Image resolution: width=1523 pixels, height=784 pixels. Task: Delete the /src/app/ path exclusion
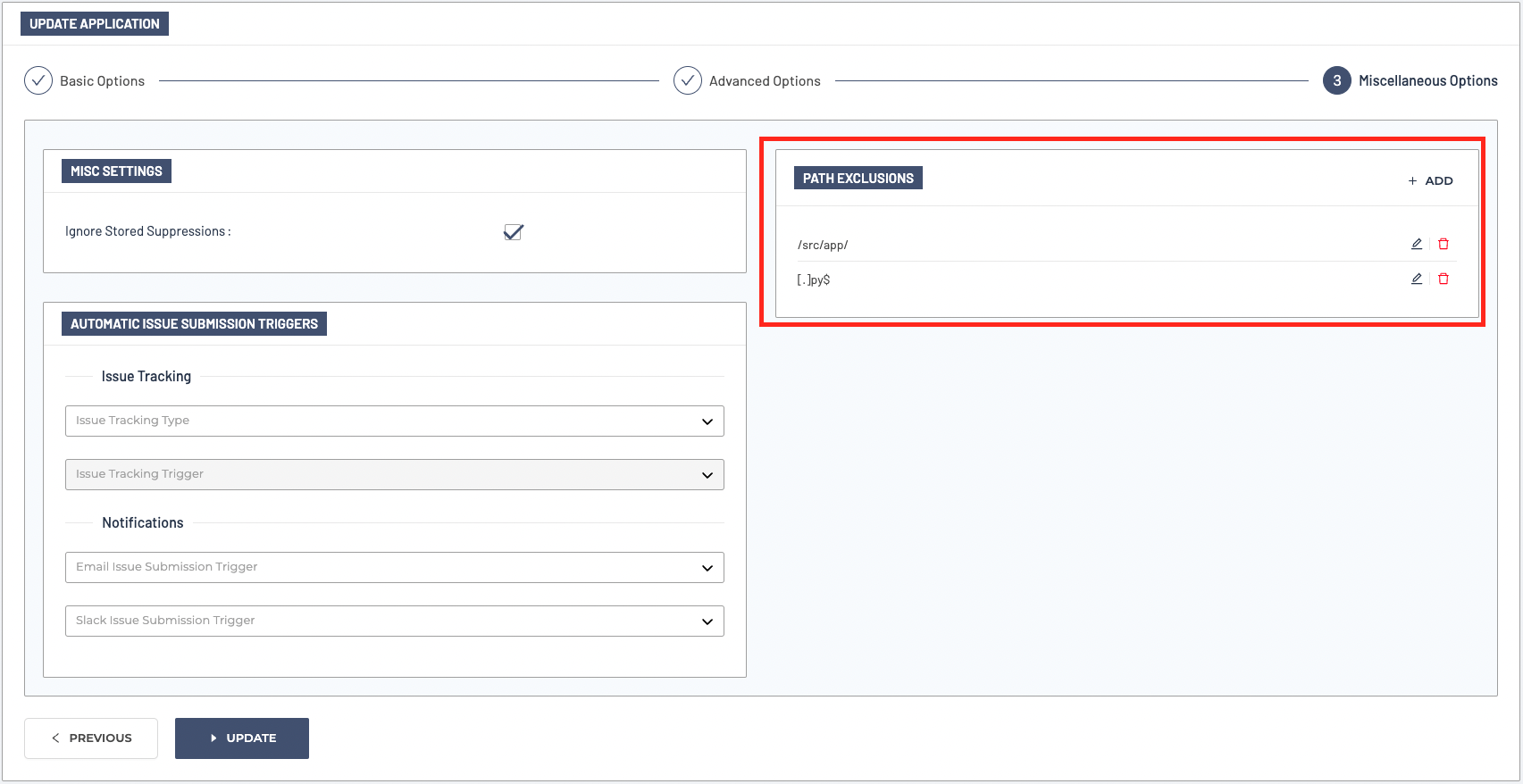click(x=1444, y=244)
